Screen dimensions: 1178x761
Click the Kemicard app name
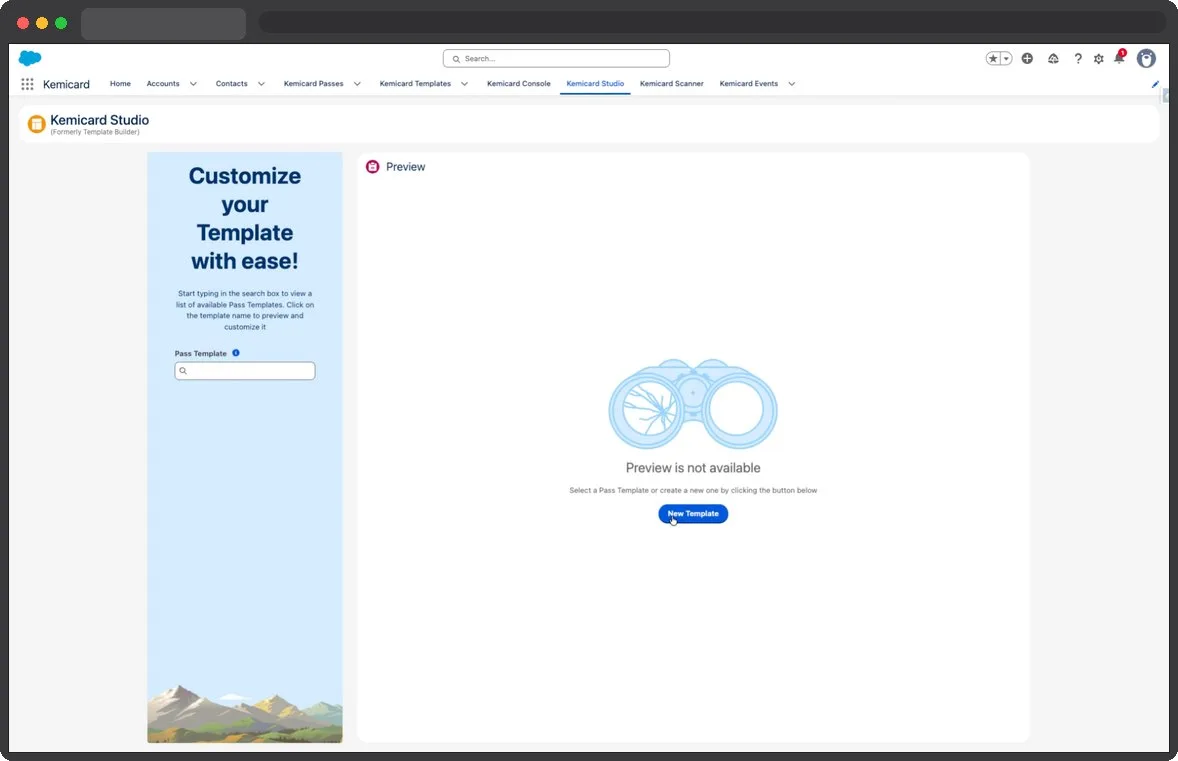point(66,84)
